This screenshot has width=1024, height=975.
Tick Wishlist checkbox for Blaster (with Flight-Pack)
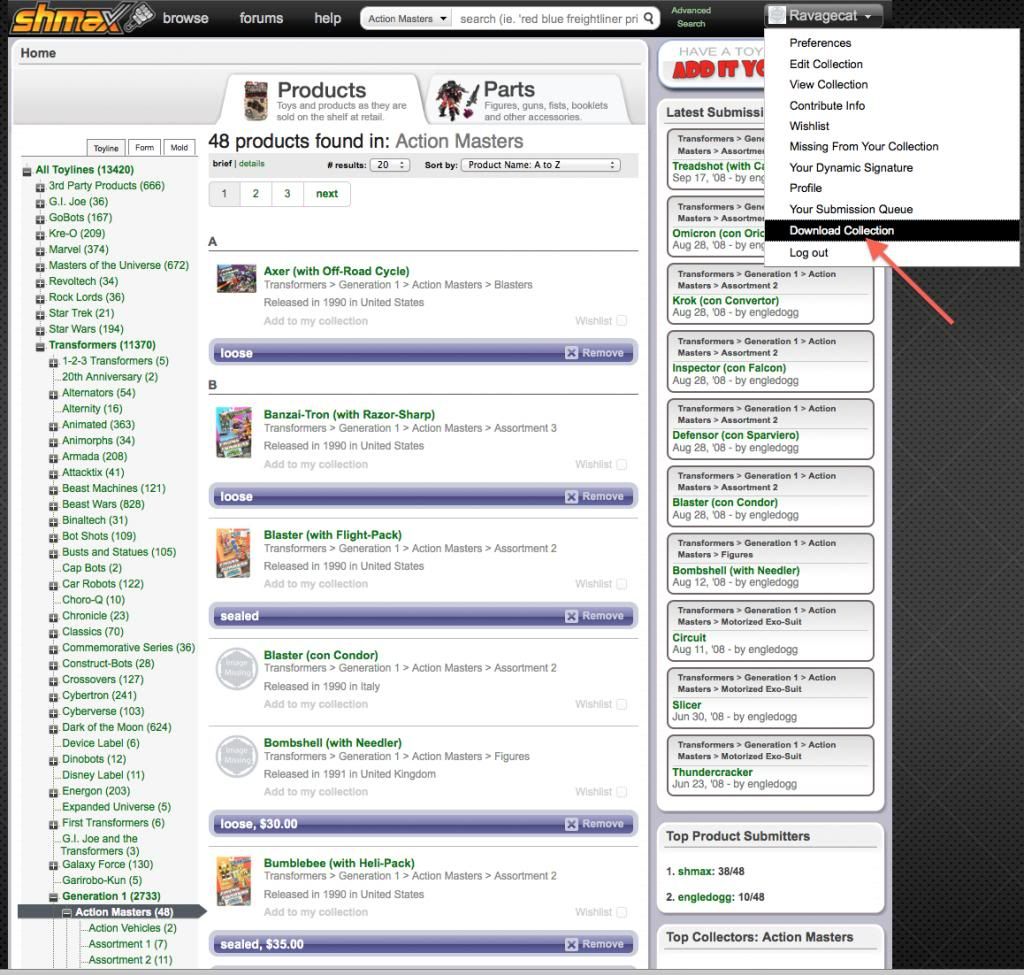coord(622,584)
